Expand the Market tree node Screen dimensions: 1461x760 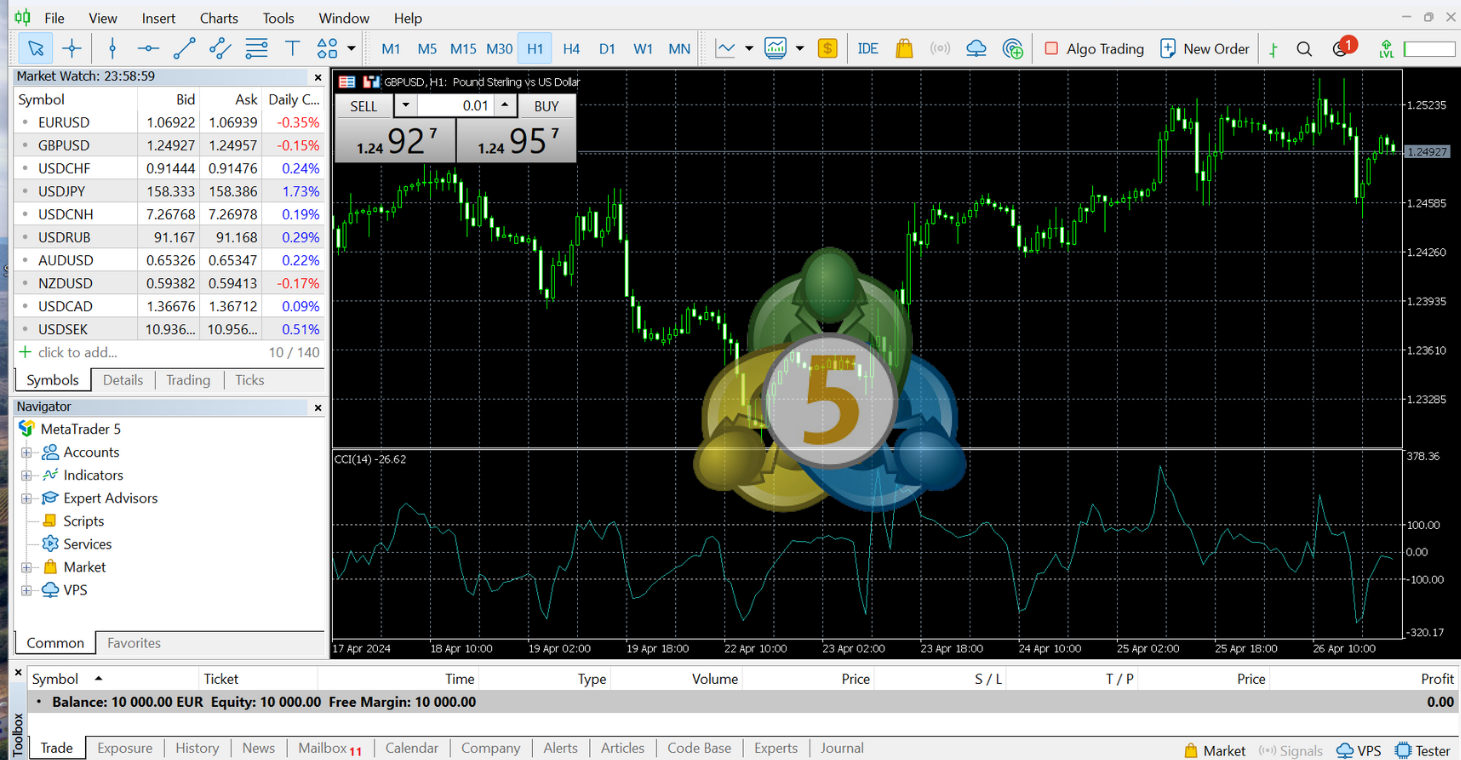click(x=27, y=567)
